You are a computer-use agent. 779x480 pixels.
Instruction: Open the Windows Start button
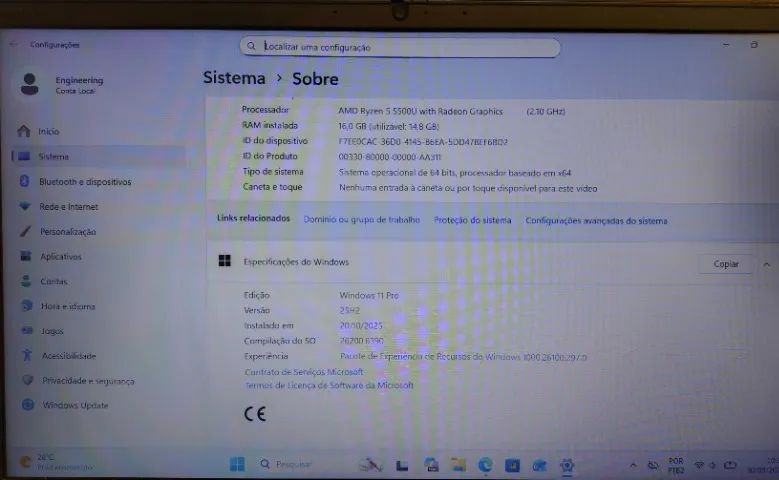tap(237, 464)
